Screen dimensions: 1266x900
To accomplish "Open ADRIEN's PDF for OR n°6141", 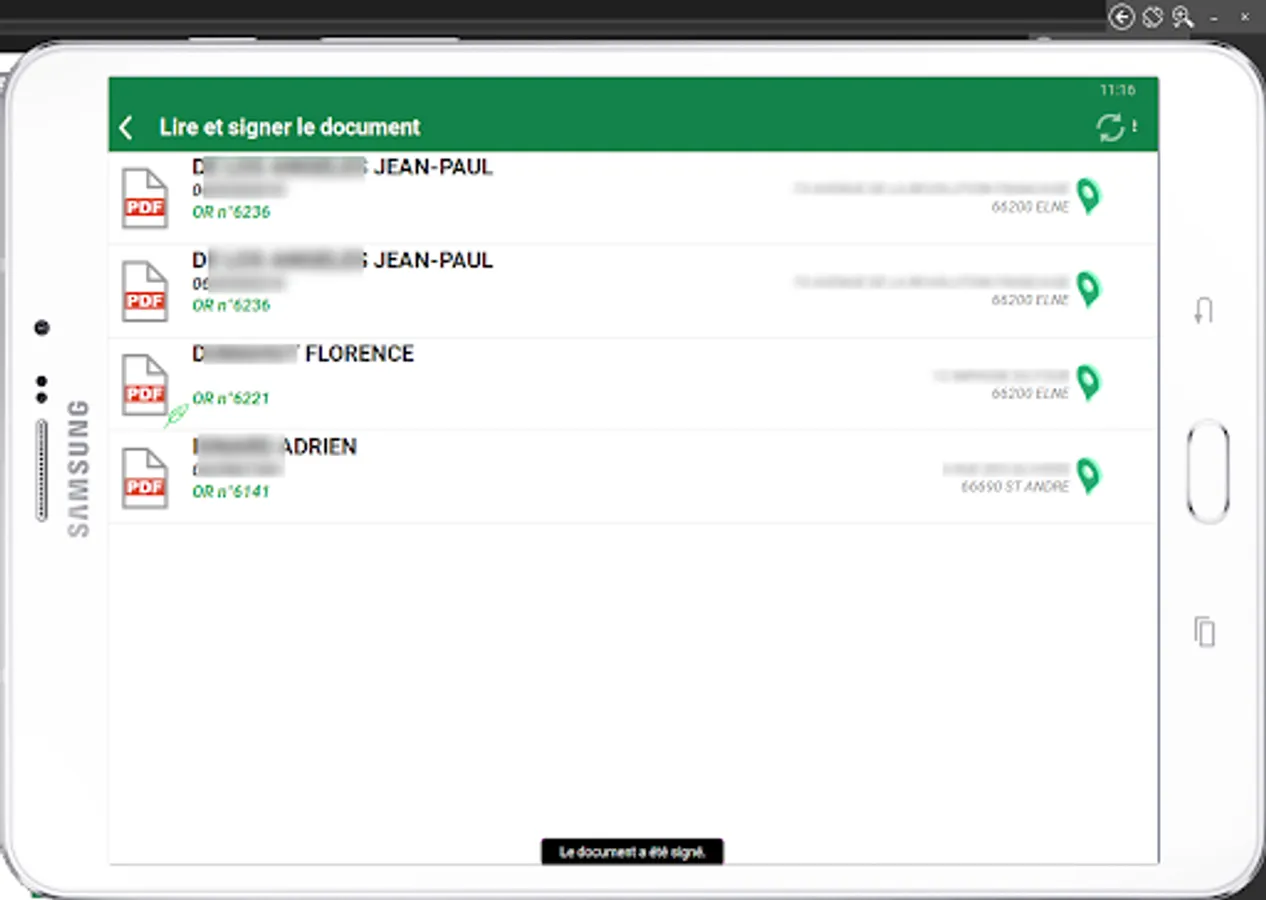I will coord(144,477).
